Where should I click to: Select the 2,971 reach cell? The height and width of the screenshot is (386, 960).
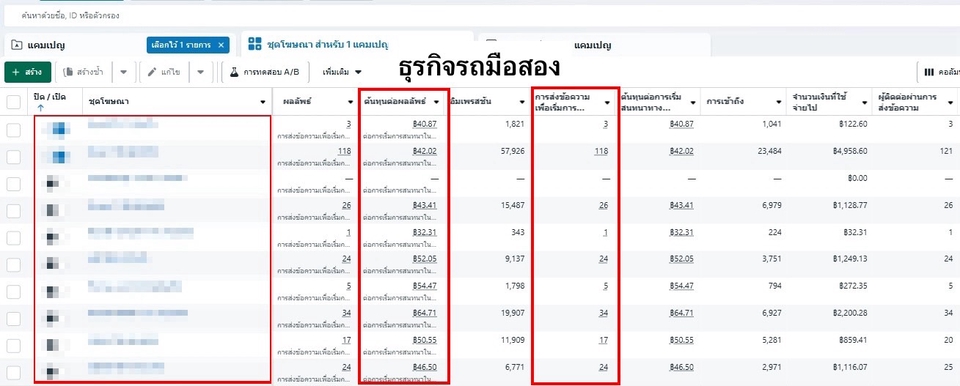[x=772, y=367]
